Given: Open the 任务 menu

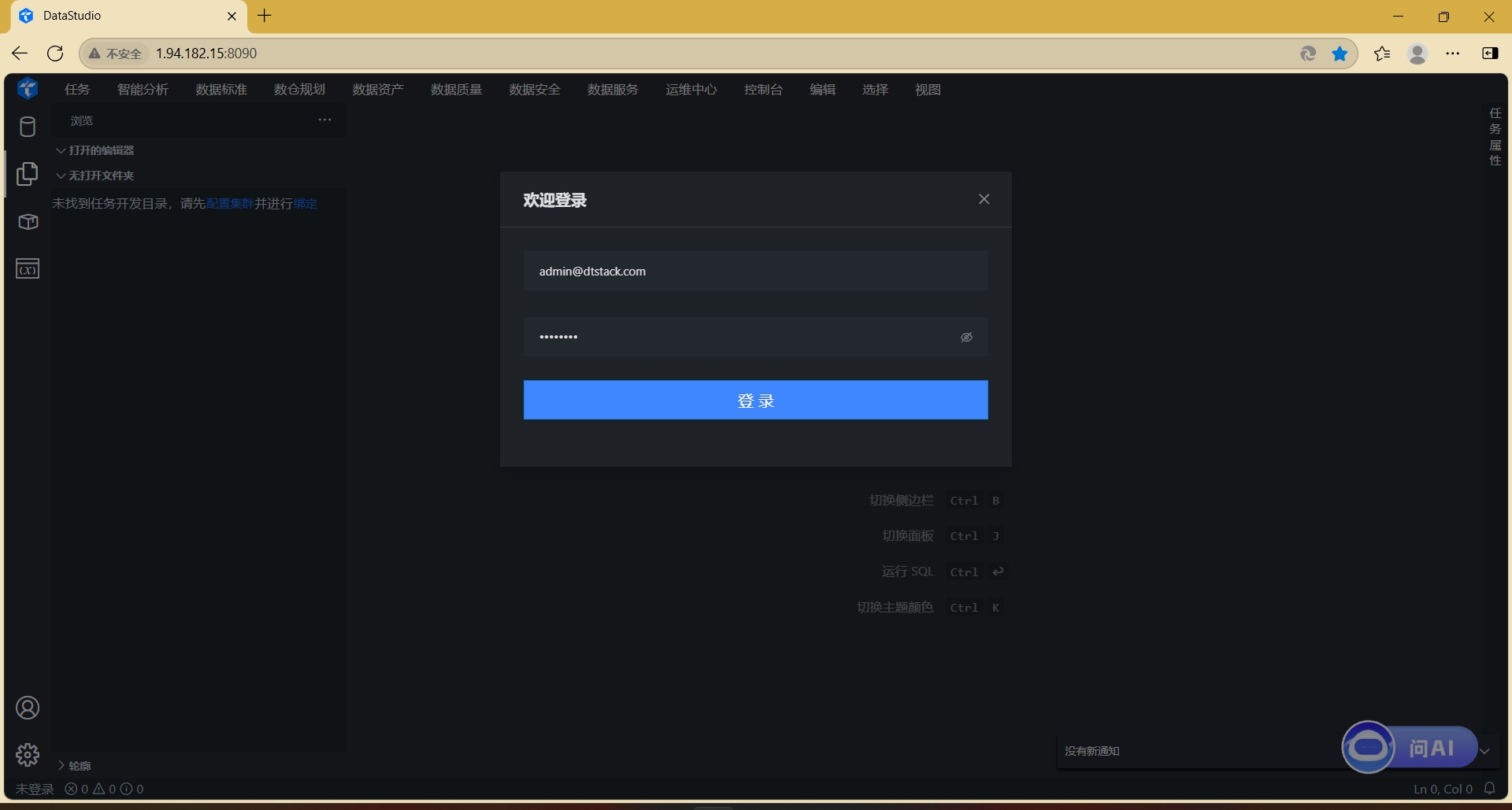Looking at the screenshot, I should point(77,90).
